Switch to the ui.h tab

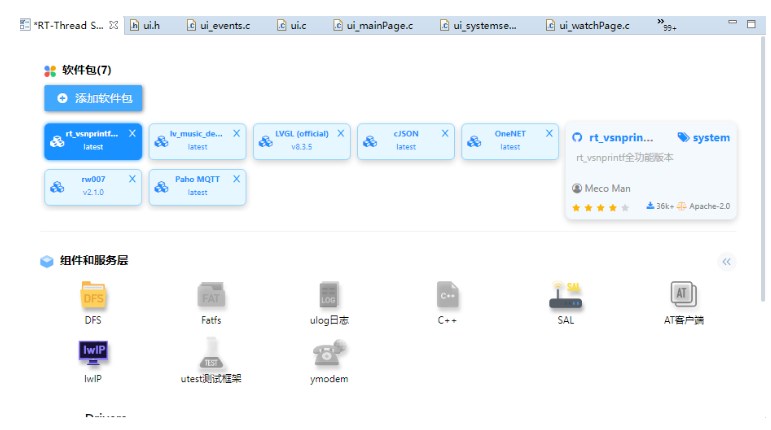pos(145,26)
